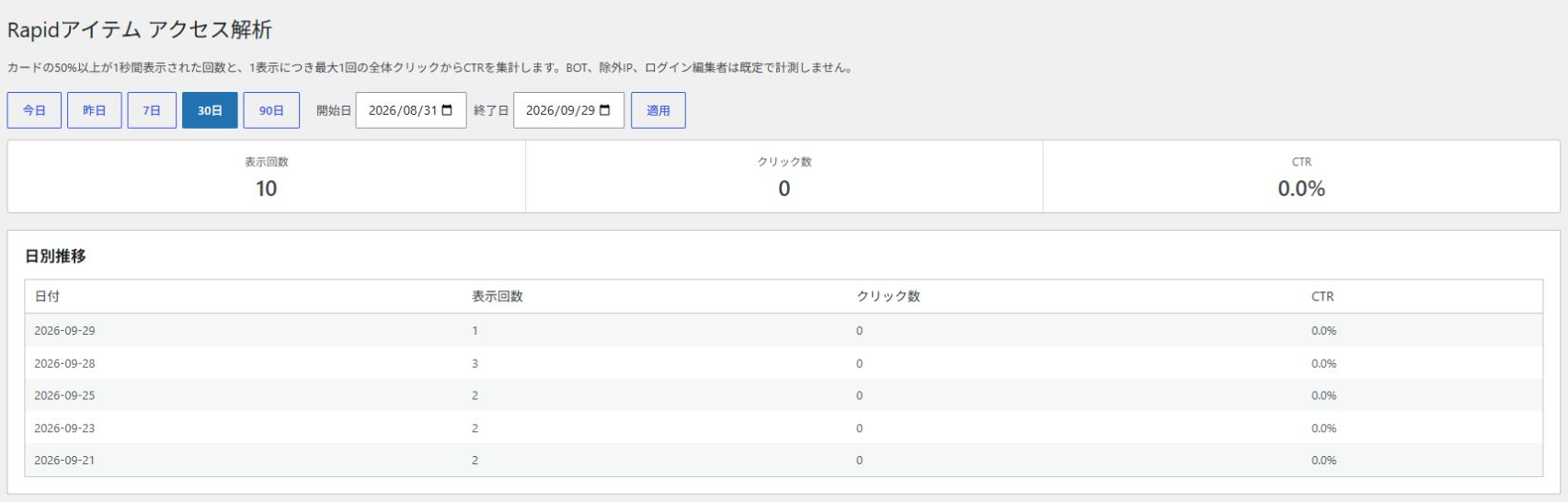Click 表示回数 value 1 in 2026-09-29 row
1568x502 pixels.
pos(475,331)
